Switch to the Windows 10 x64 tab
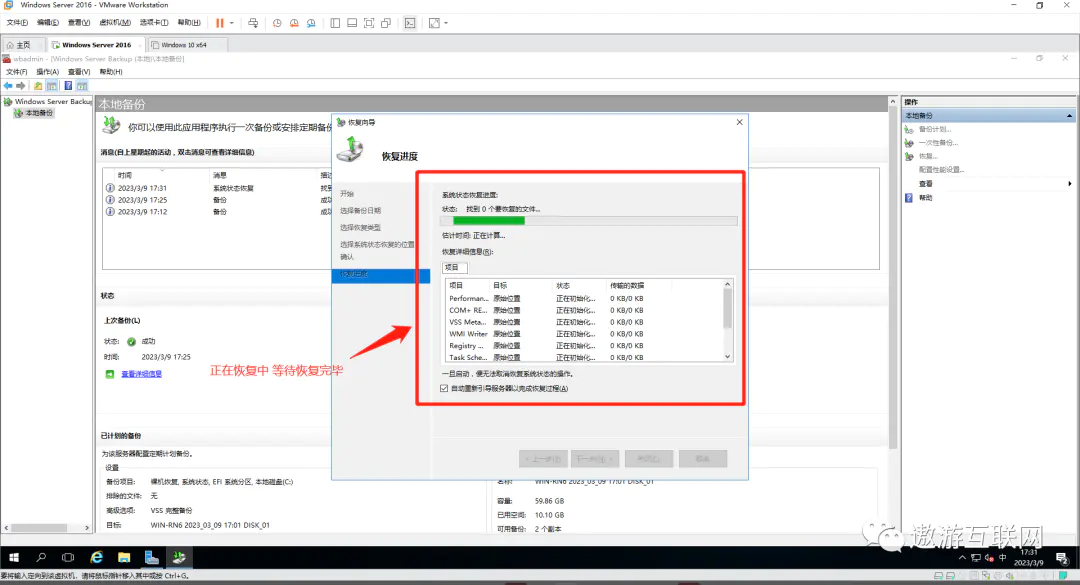The height and width of the screenshot is (585, 1080). click(x=183, y=44)
